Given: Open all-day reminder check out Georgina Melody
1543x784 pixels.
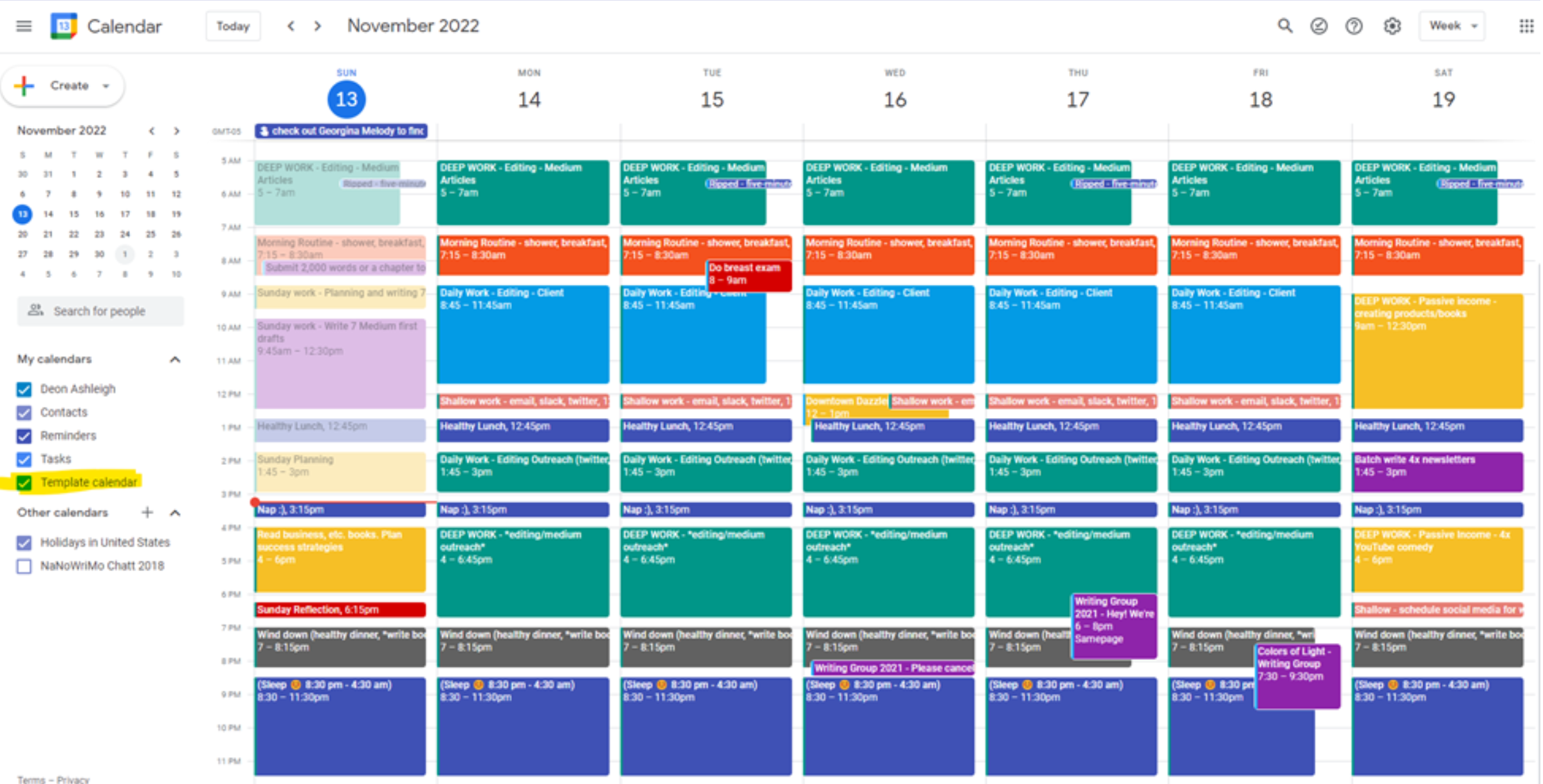Looking at the screenshot, I should click(341, 131).
